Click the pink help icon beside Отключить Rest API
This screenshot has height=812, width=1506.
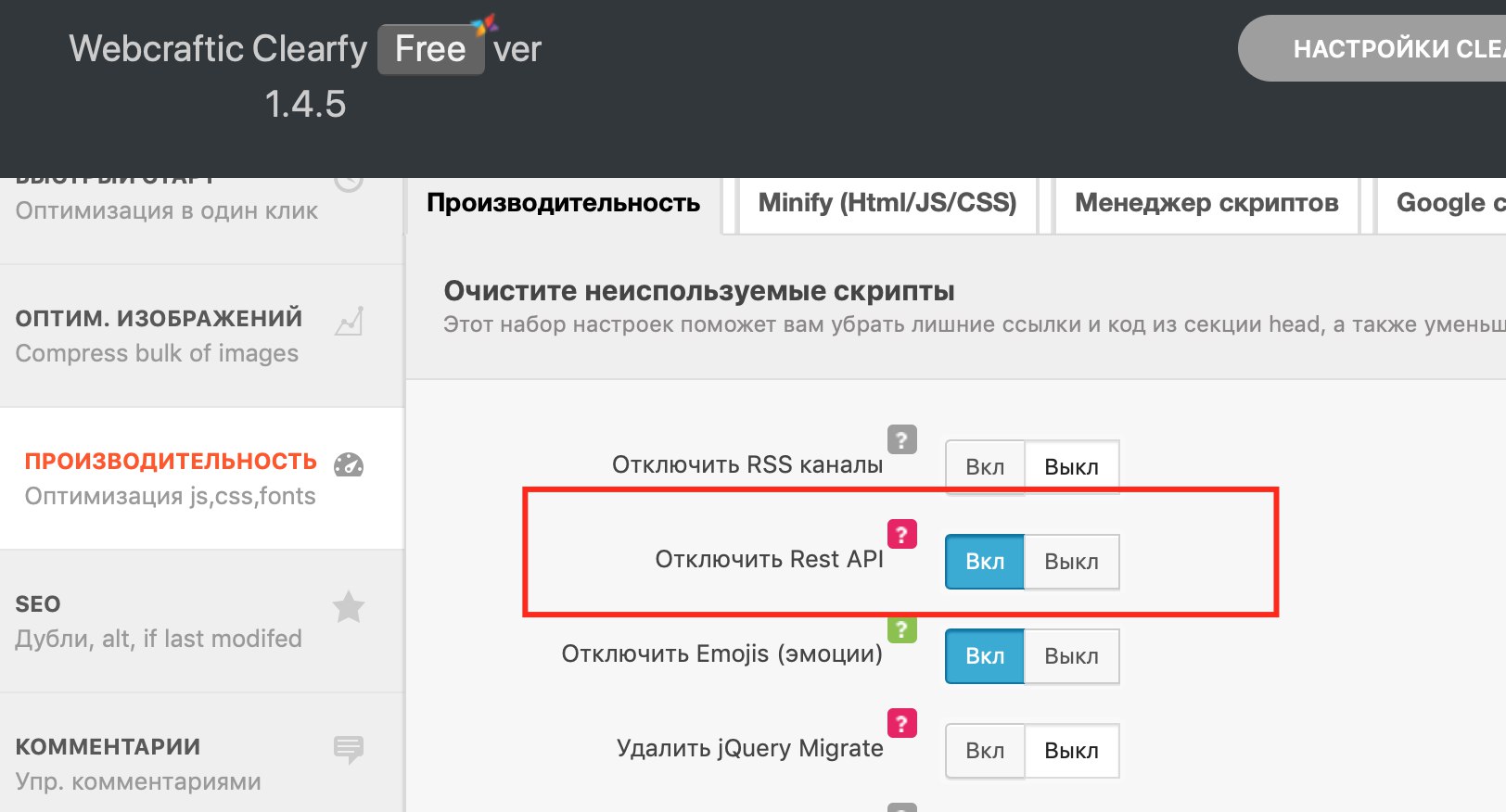coord(901,534)
